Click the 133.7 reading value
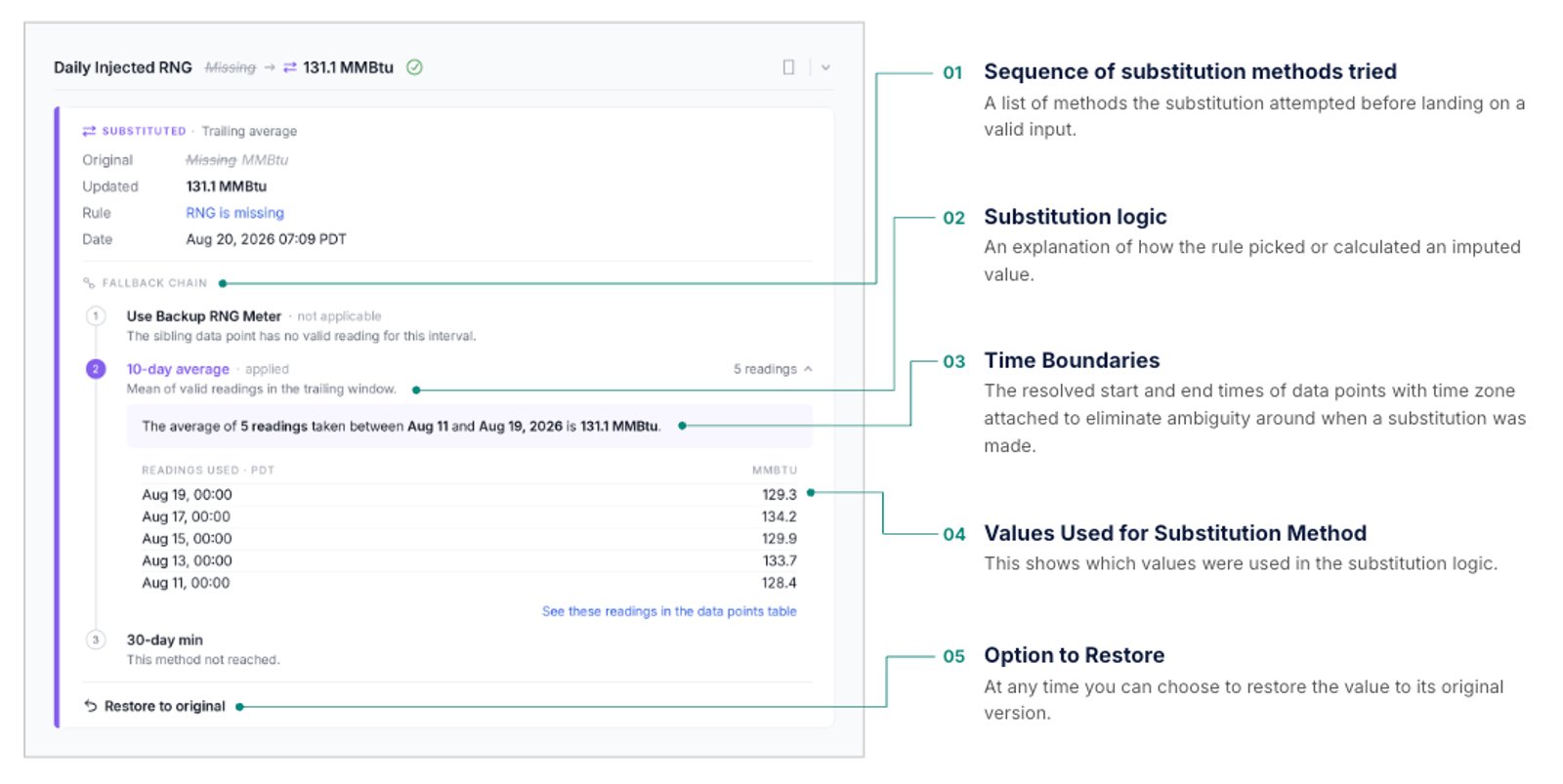Viewport: 1563px width, 784px height. [780, 561]
